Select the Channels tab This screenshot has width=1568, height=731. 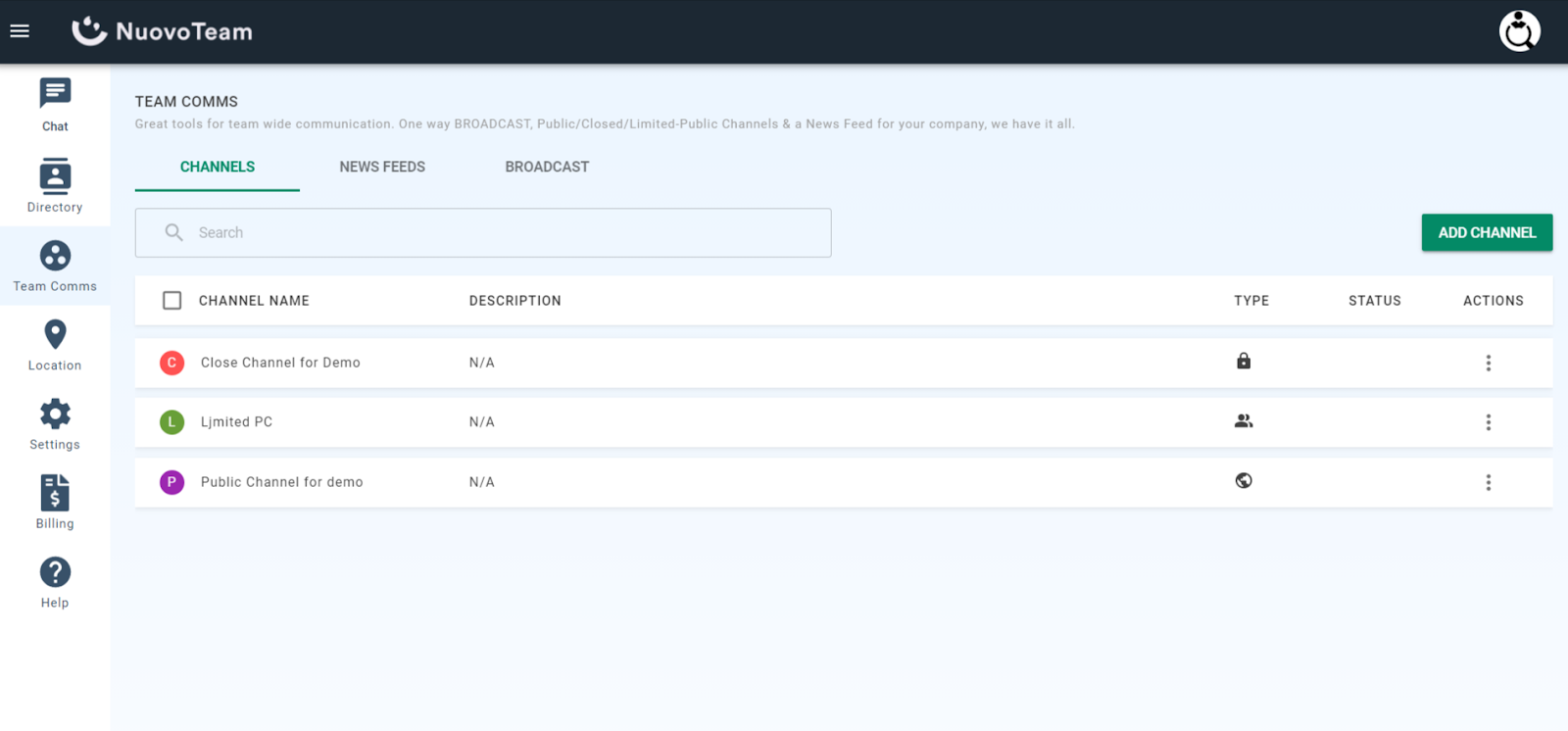coord(218,168)
